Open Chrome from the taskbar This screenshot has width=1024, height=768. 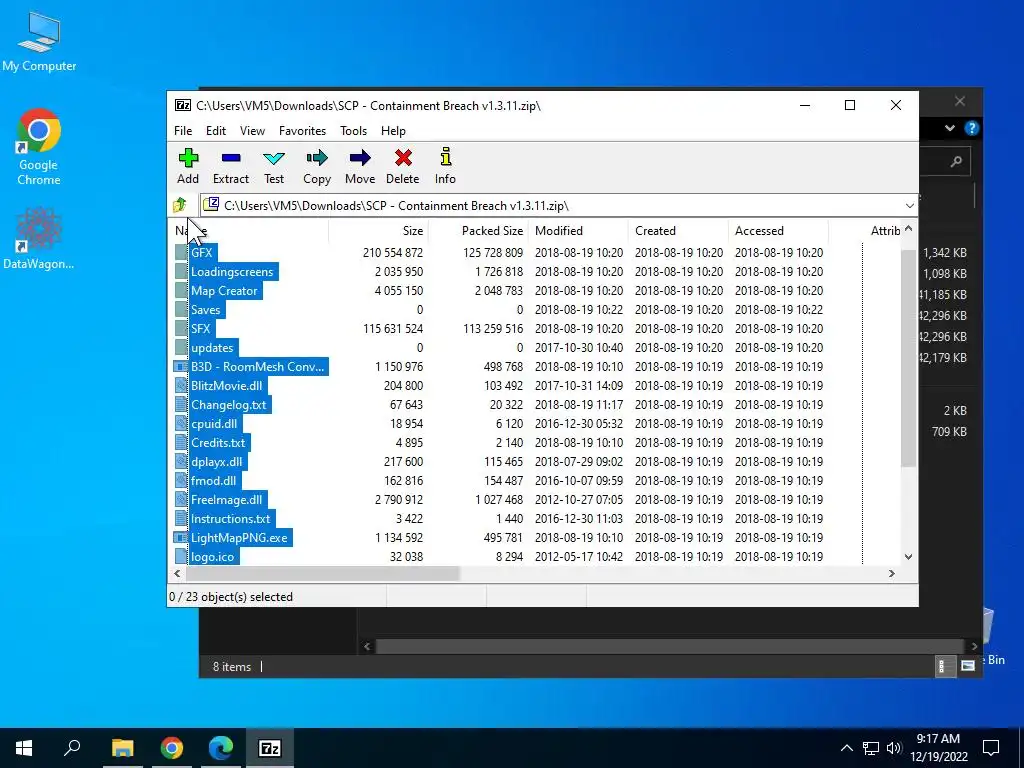point(172,748)
